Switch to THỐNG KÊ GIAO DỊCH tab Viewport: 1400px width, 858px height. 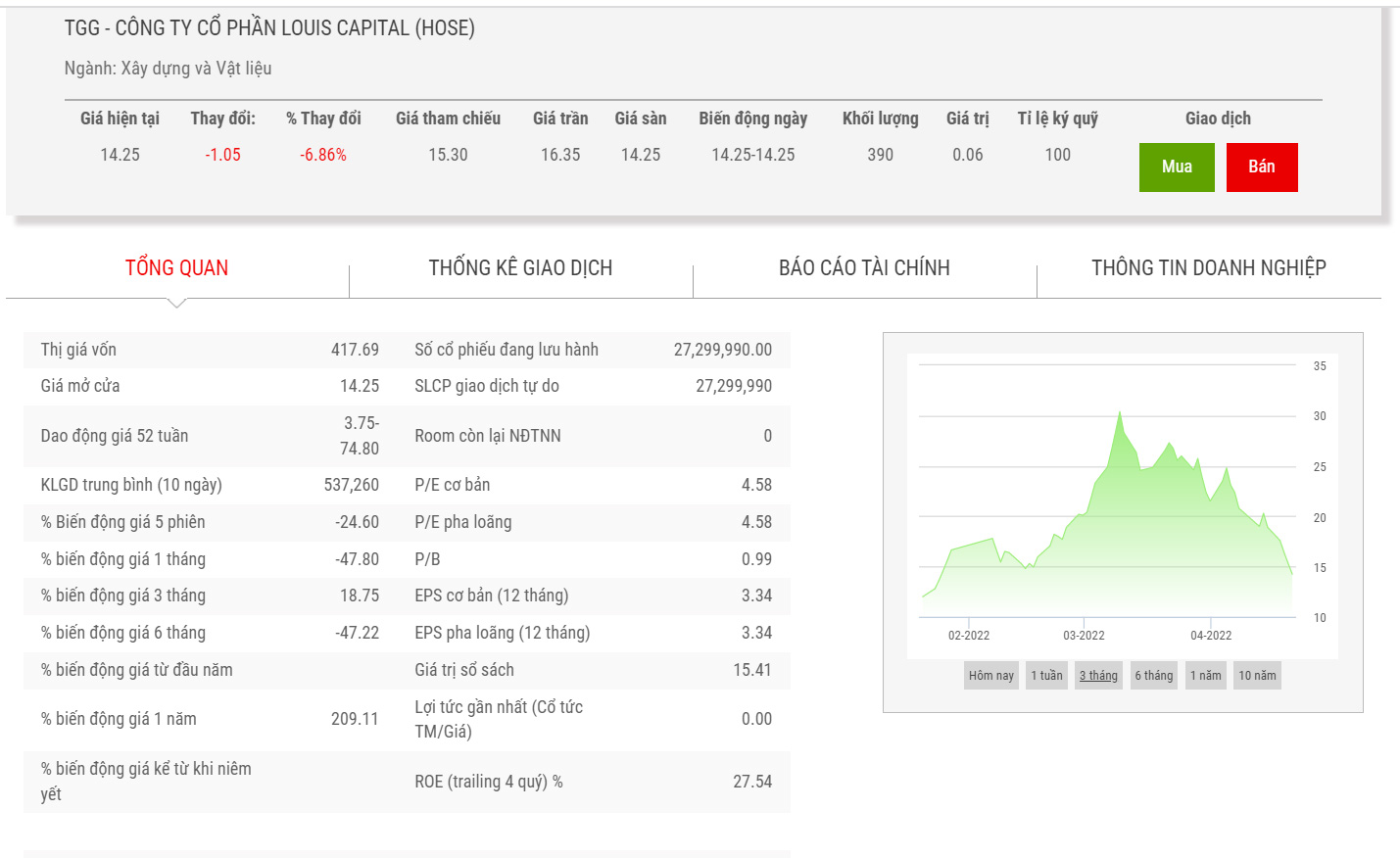520,268
